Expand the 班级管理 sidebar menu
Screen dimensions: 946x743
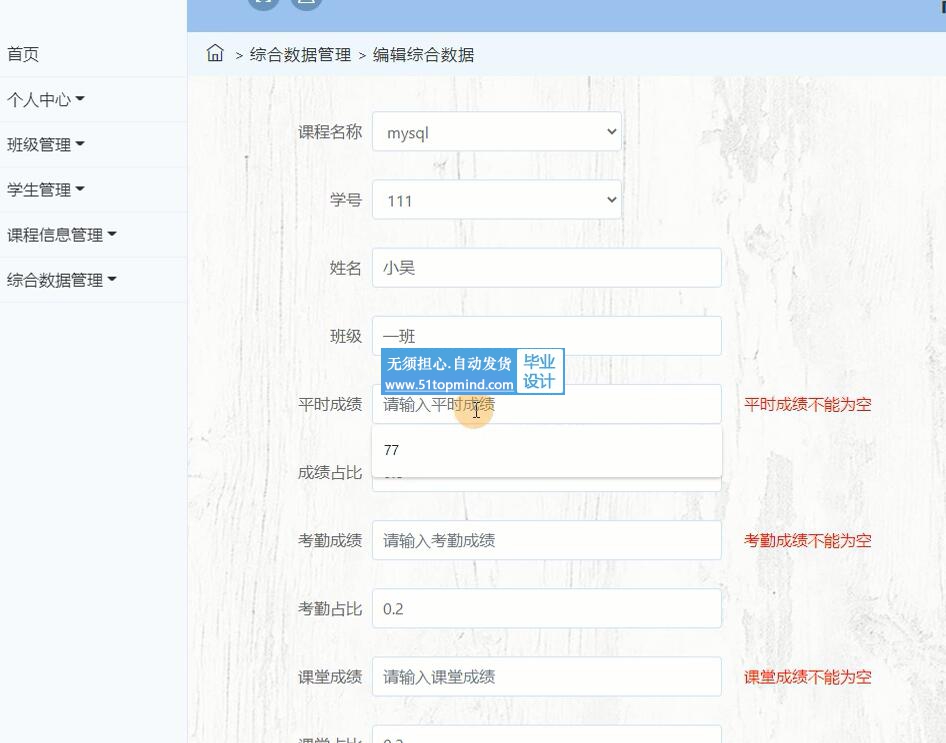coord(45,145)
